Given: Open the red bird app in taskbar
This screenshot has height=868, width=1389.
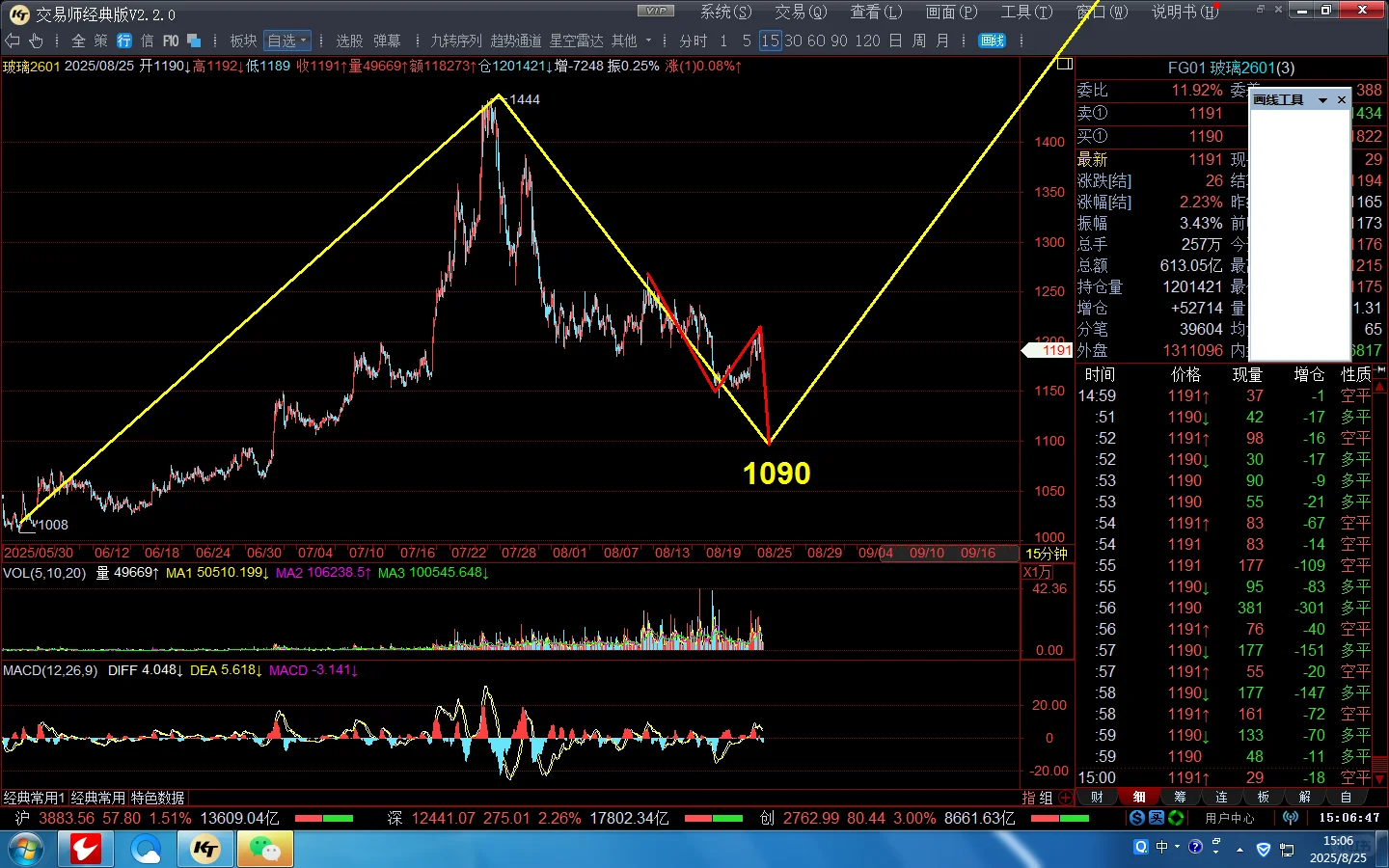Looking at the screenshot, I should 86,850.
